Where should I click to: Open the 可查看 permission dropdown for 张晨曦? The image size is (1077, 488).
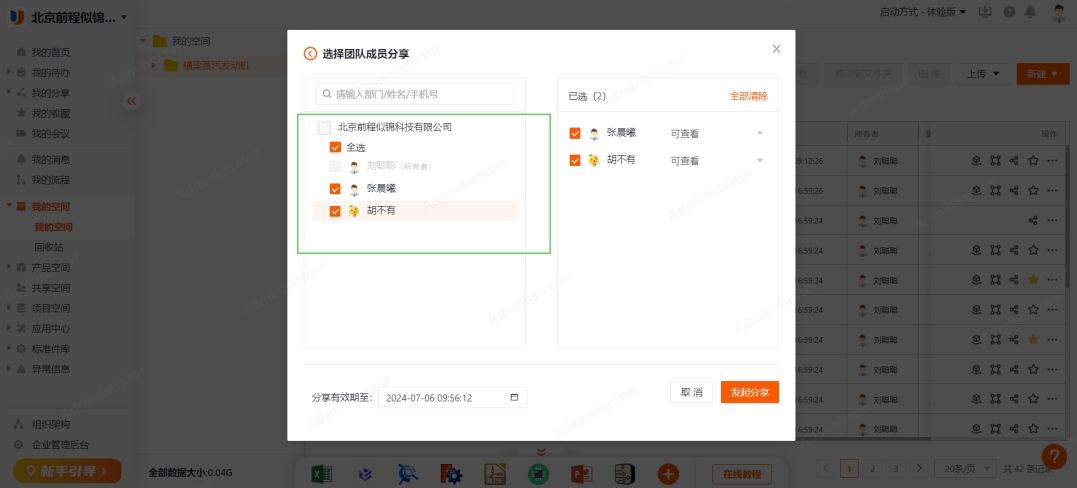(716, 133)
